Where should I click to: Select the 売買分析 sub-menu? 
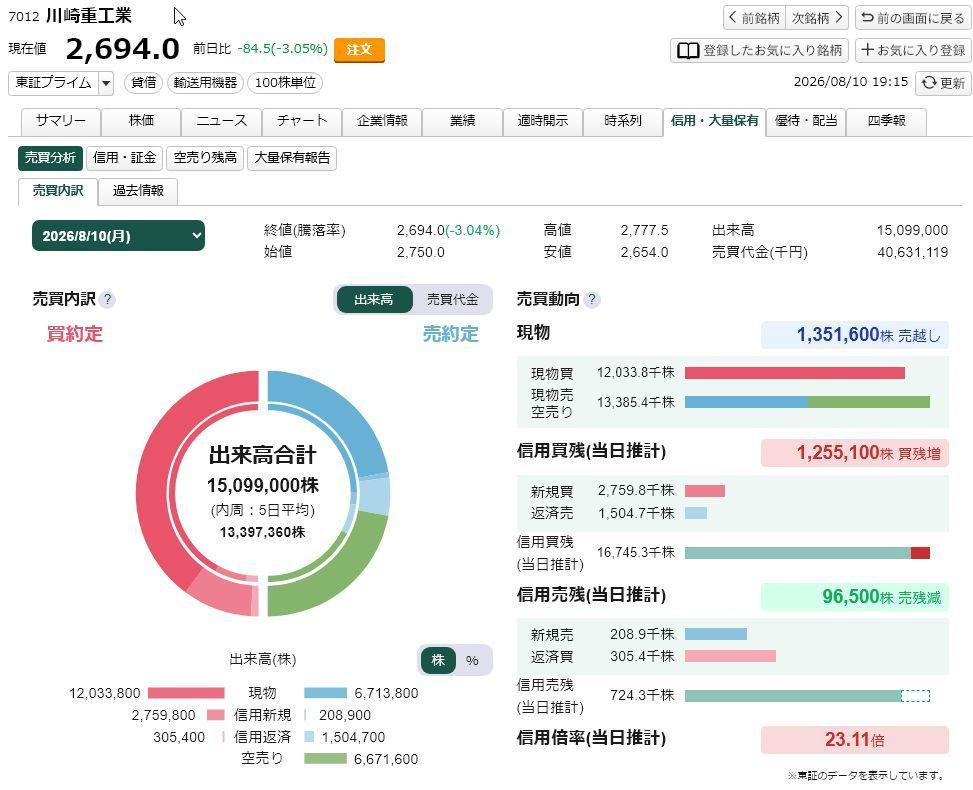50,158
